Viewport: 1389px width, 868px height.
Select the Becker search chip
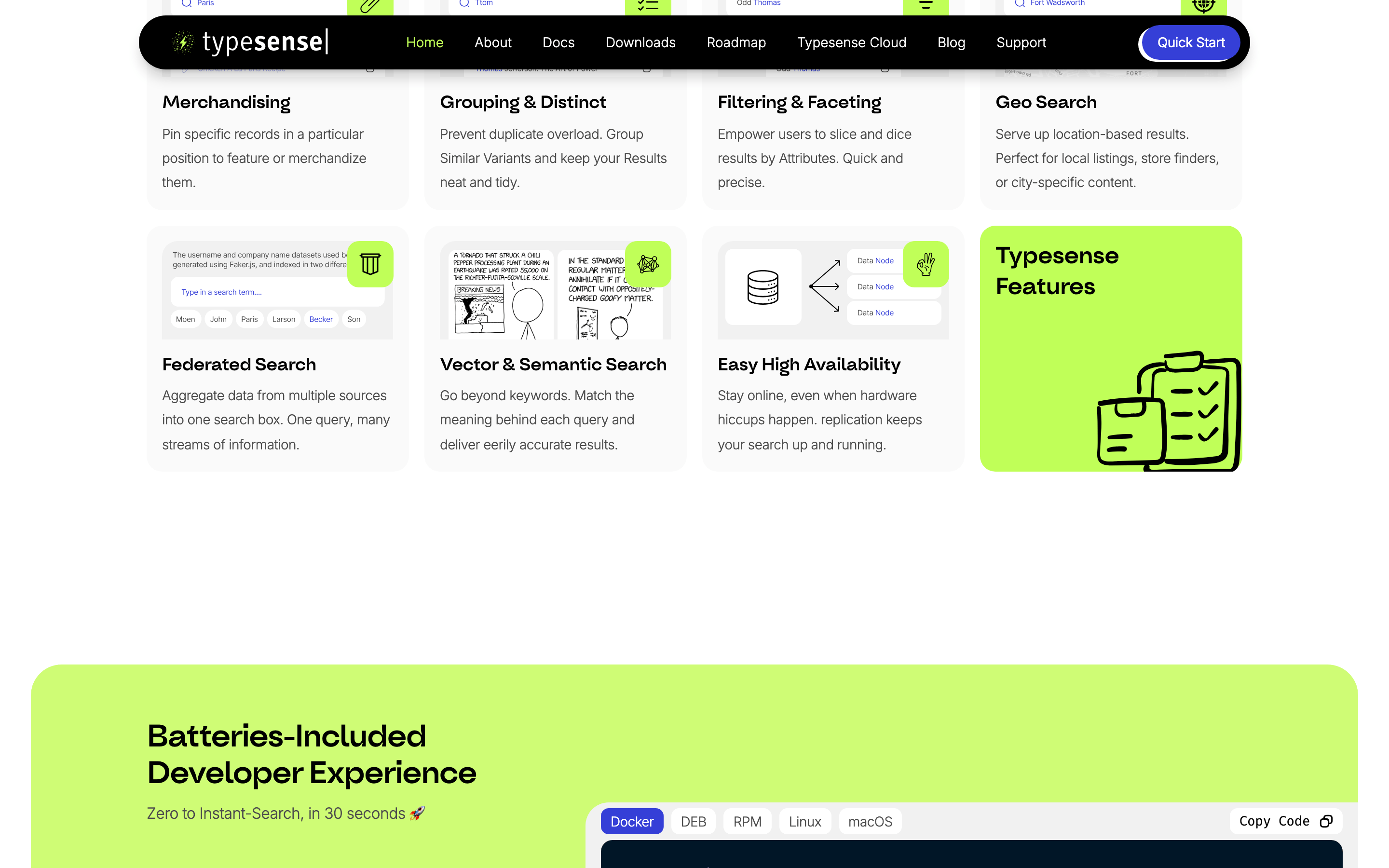click(x=321, y=319)
